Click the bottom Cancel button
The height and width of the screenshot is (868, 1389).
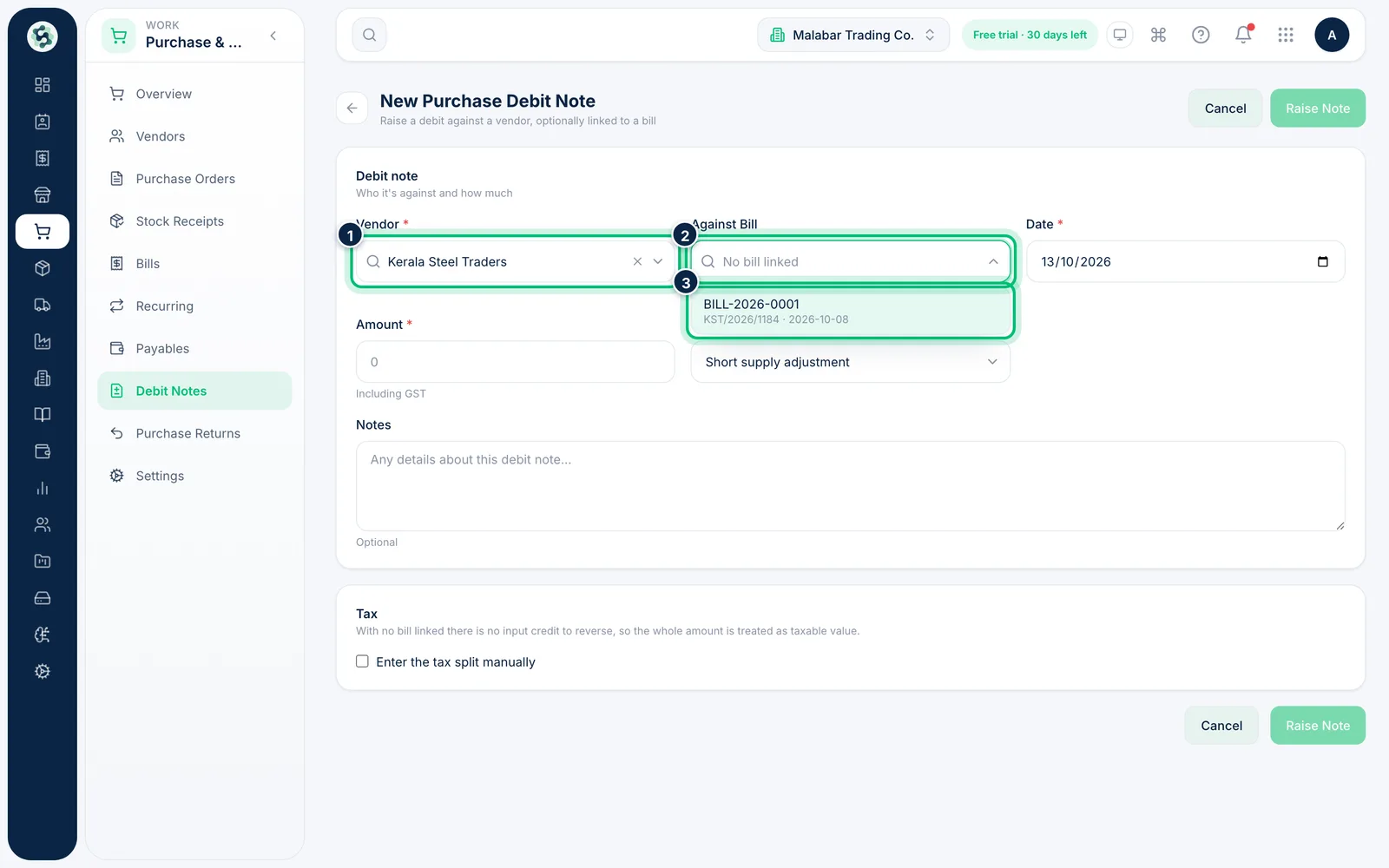(x=1221, y=726)
